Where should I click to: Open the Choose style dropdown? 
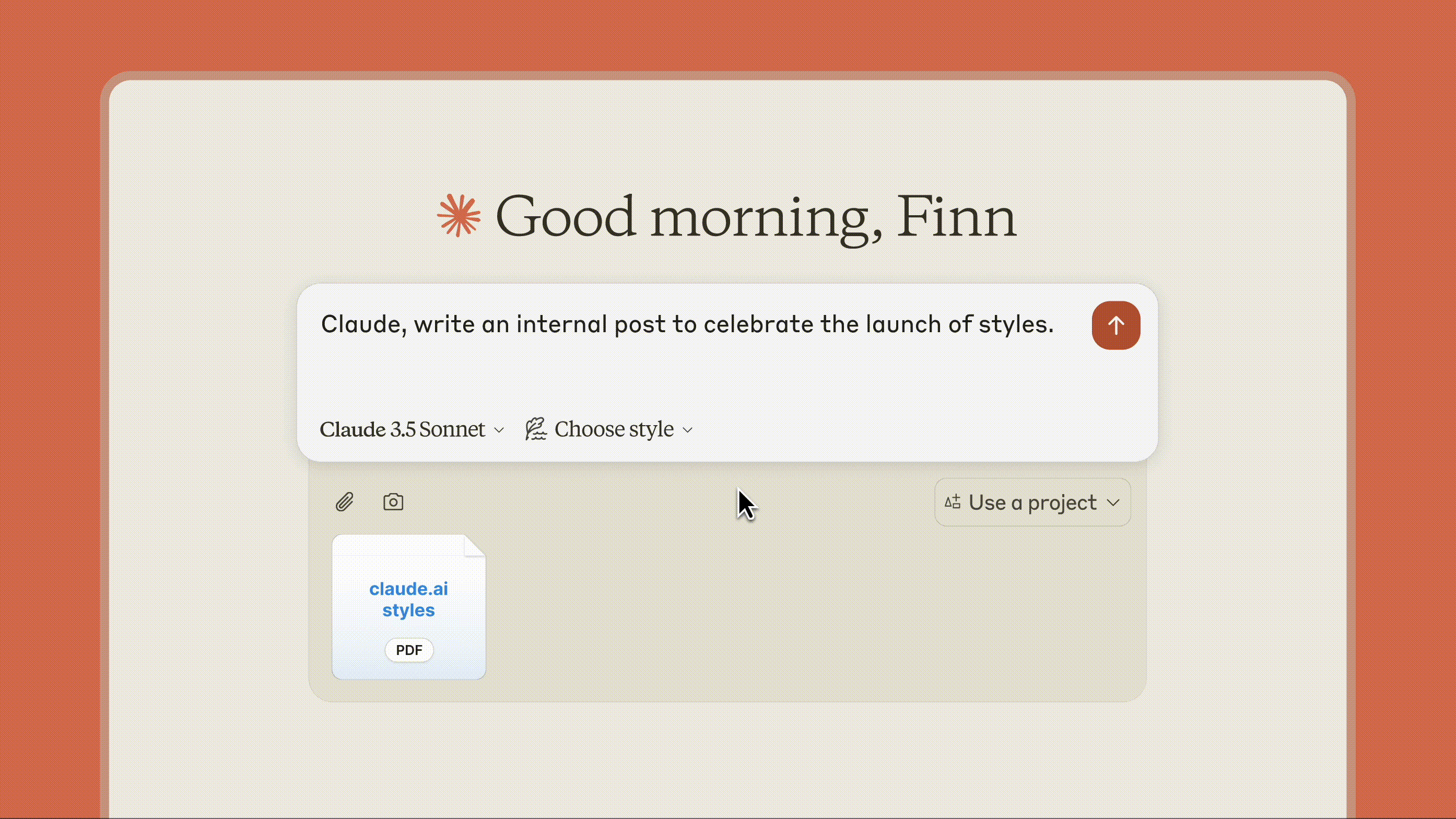[614, 429]
